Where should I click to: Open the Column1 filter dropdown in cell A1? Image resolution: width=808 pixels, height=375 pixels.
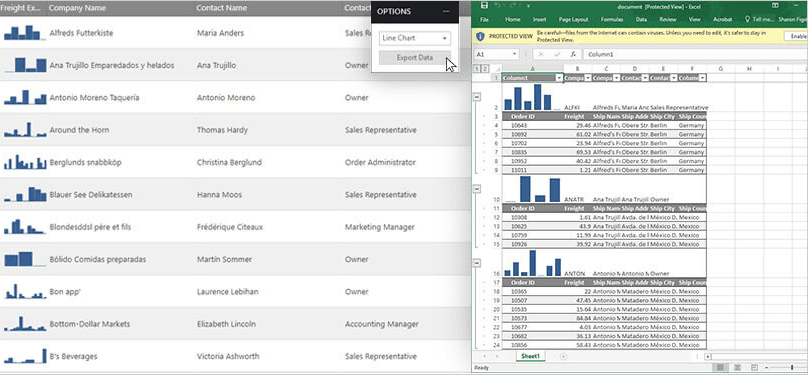[x=559, y=78]
